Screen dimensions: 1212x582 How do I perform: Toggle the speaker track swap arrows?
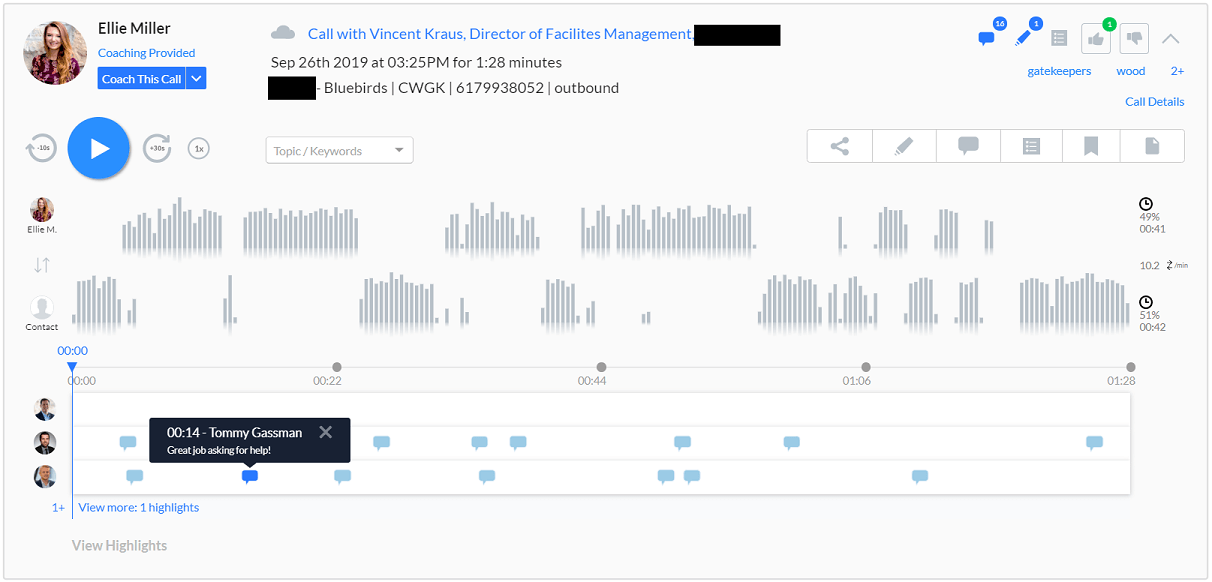coord(42,265)
